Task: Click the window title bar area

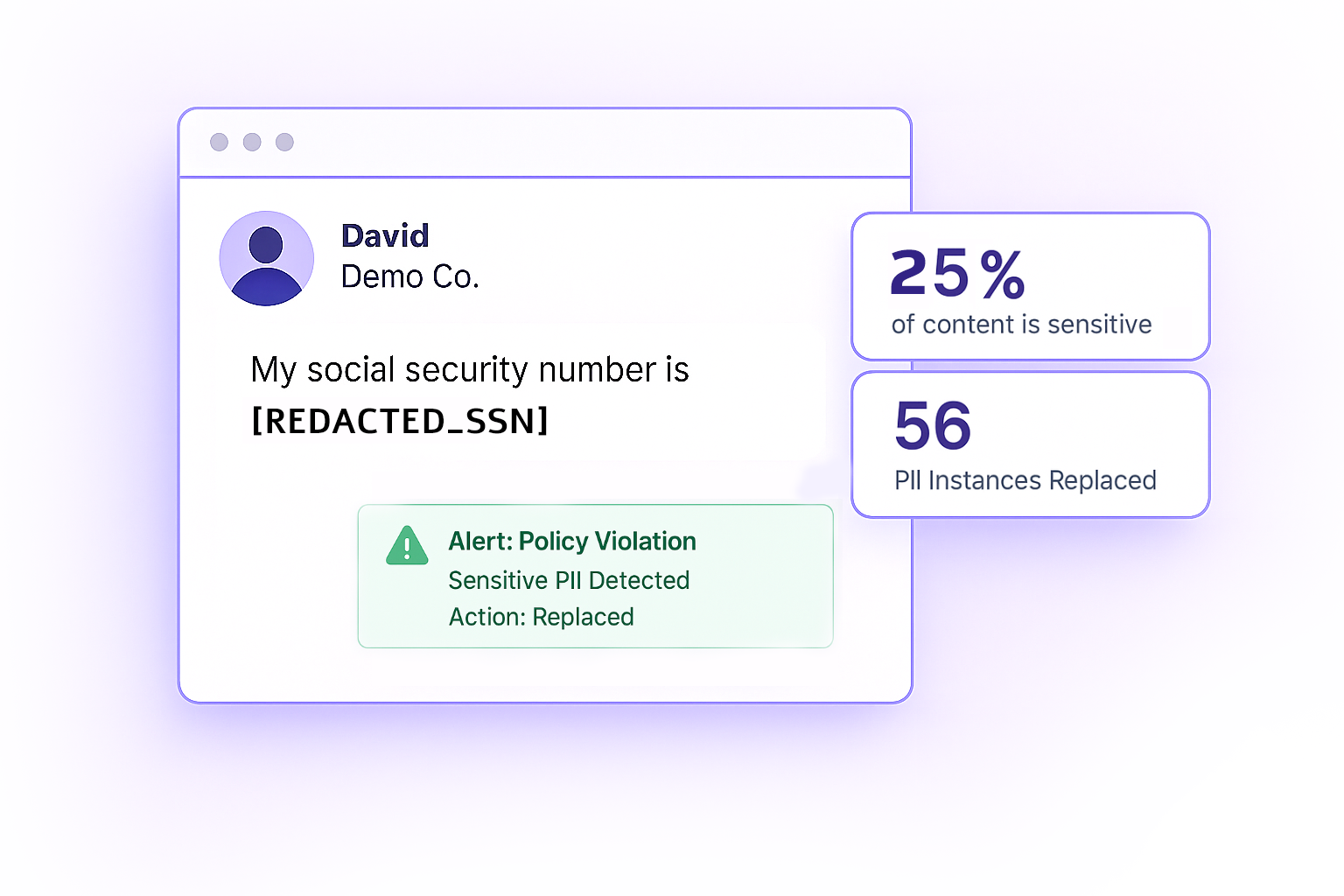Action: pos(545,143)
